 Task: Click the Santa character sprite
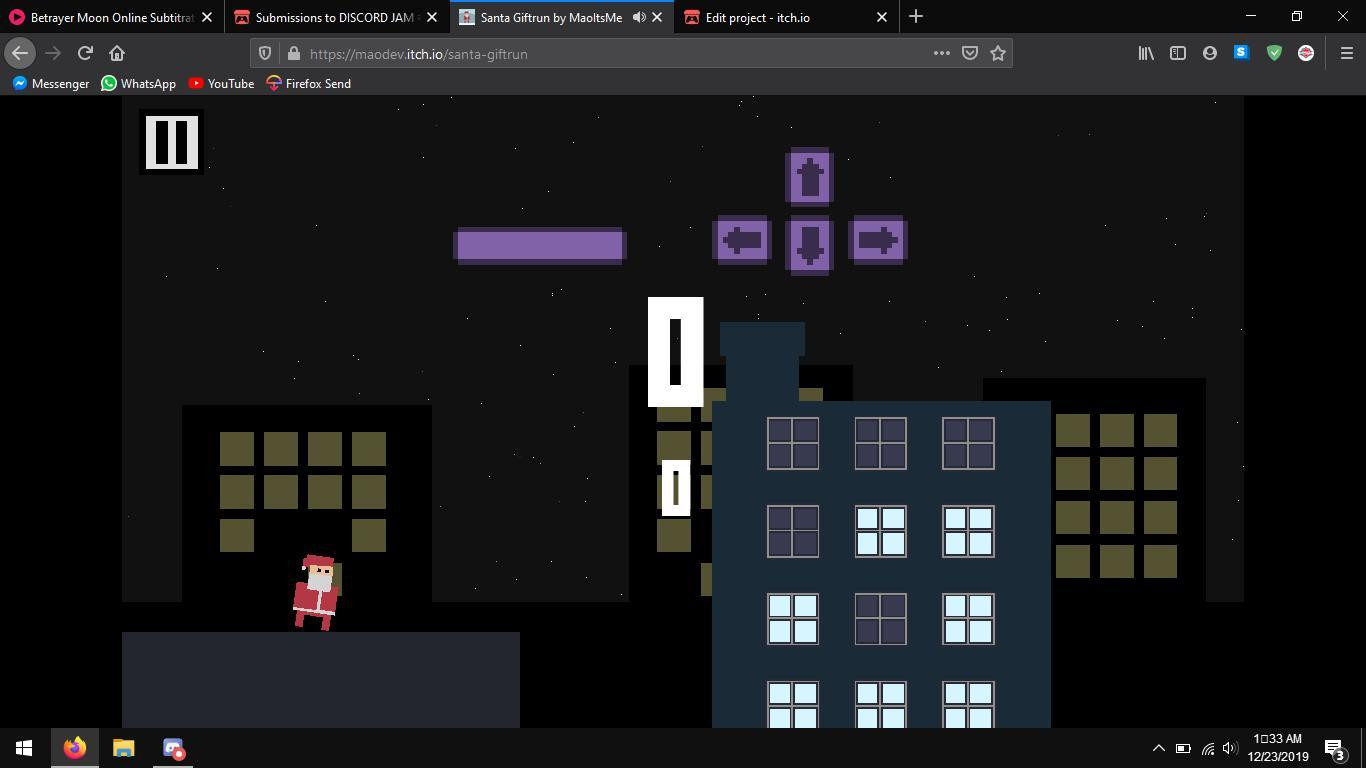(317, 592)
